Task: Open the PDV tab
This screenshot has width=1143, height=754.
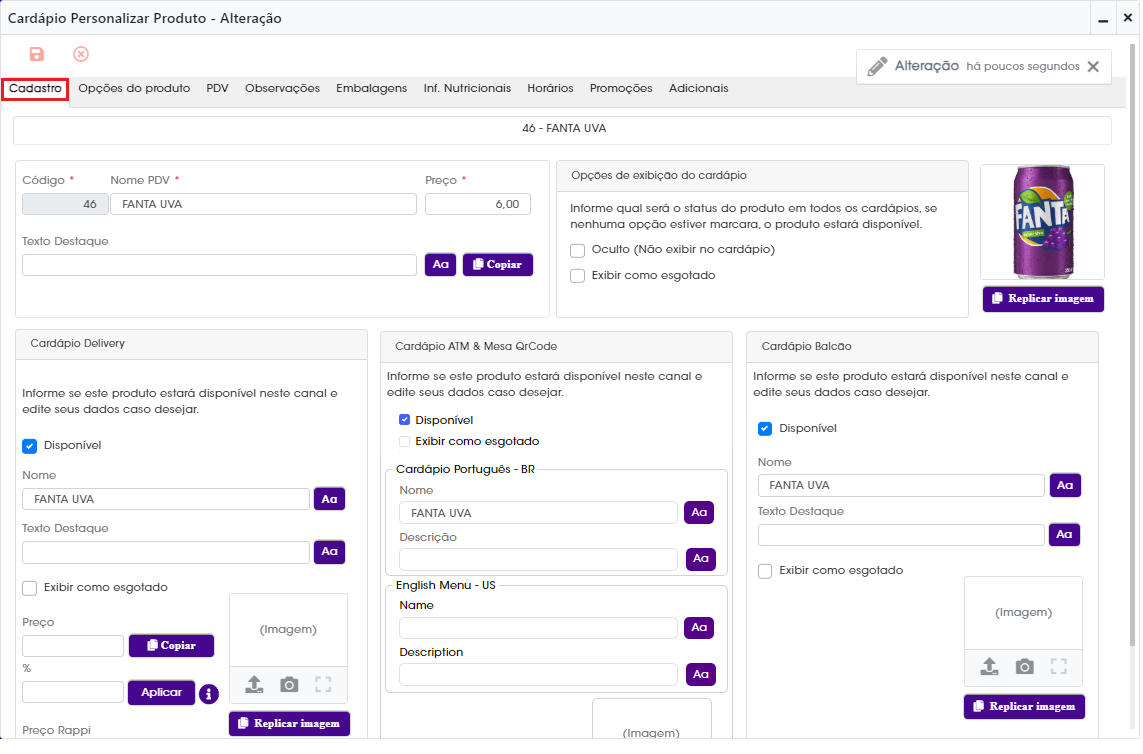Action: click(x=217, y=89)
